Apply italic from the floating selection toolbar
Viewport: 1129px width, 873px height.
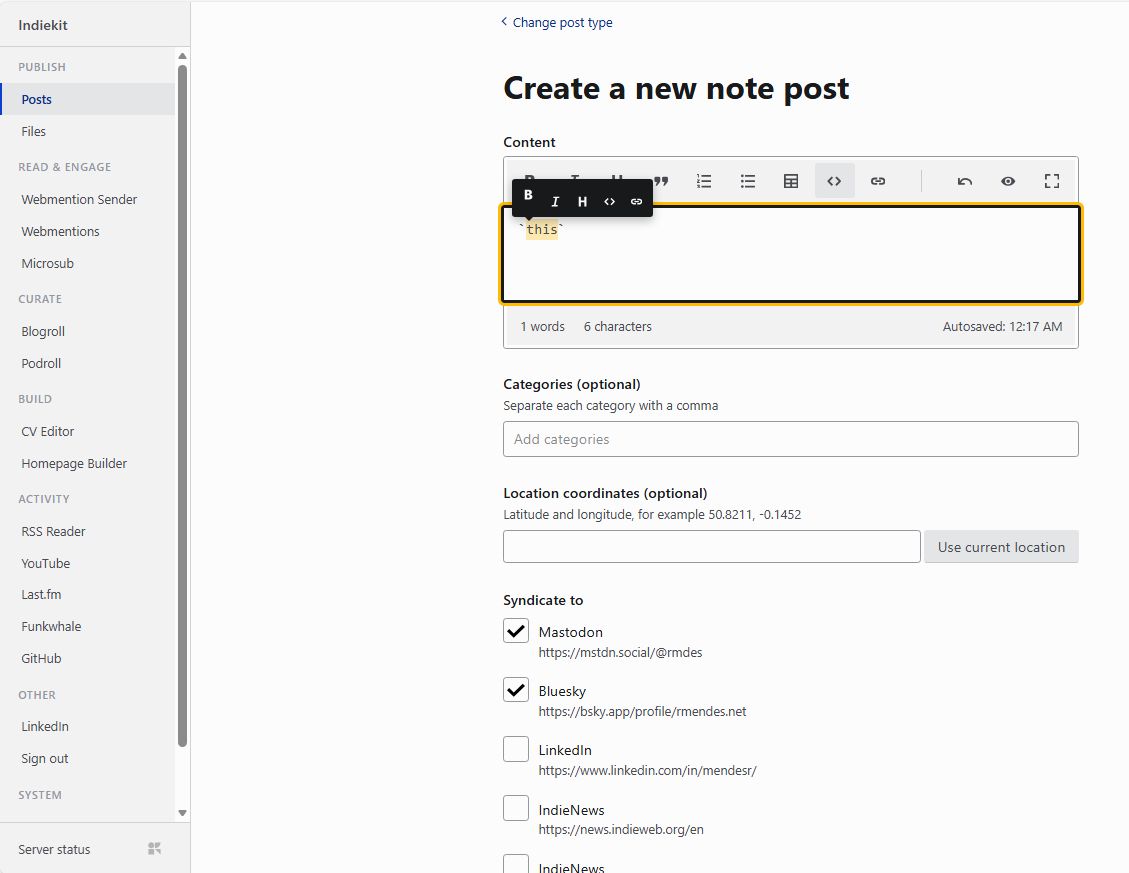pyautogui.click(x=555, y=202)
